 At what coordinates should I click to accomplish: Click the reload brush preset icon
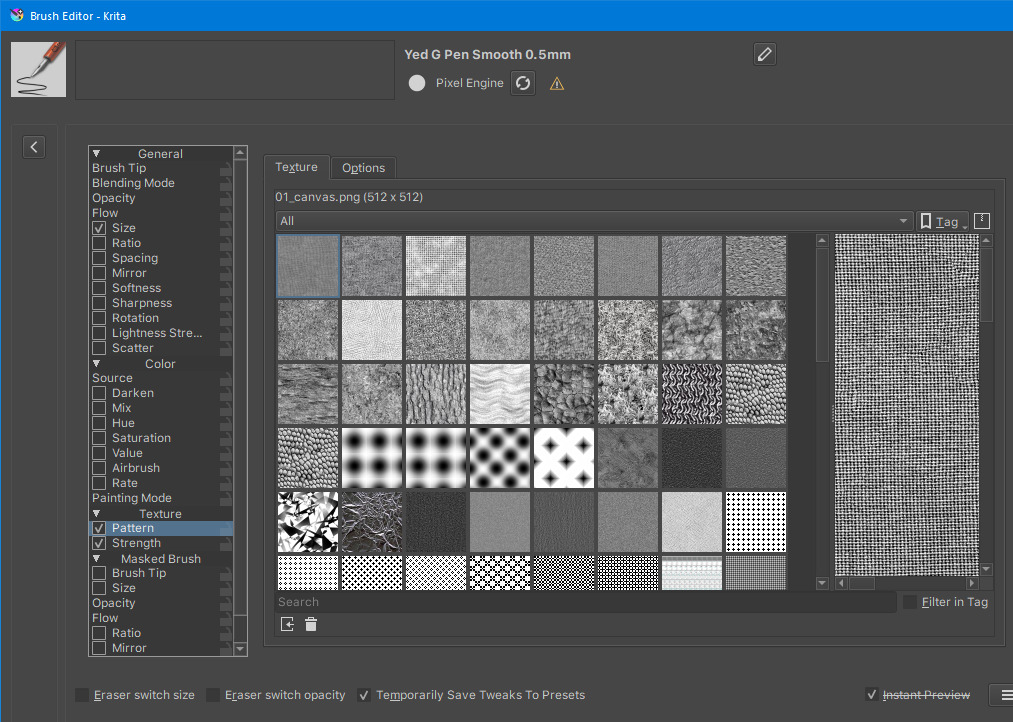[x=522, y=83]
